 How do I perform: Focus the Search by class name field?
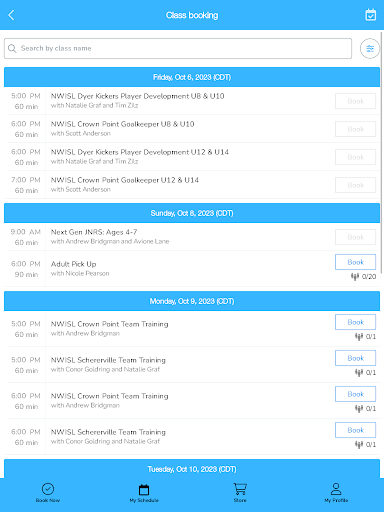tap(178, 48)
